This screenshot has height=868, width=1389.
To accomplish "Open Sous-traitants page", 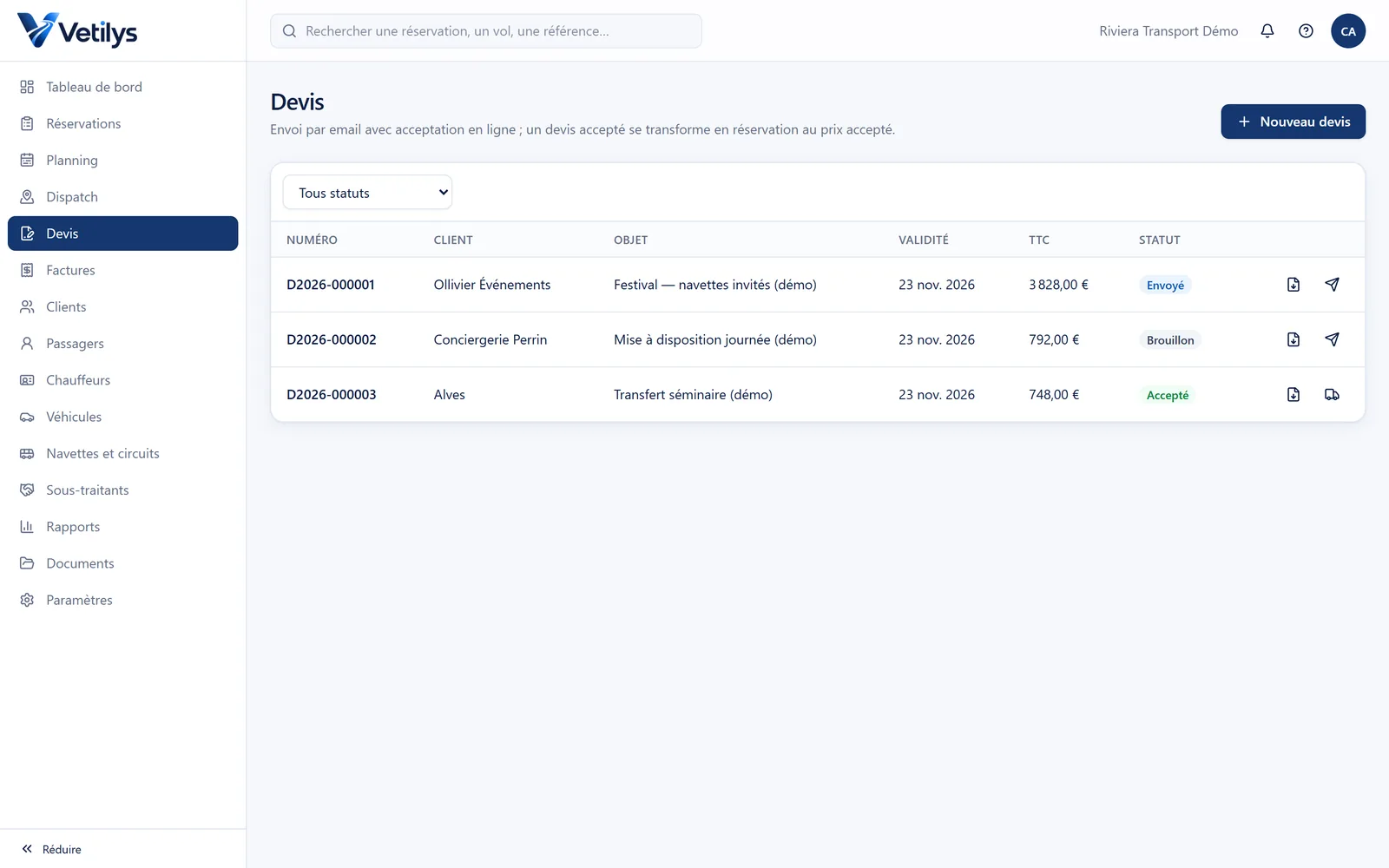I will point(122,490).
